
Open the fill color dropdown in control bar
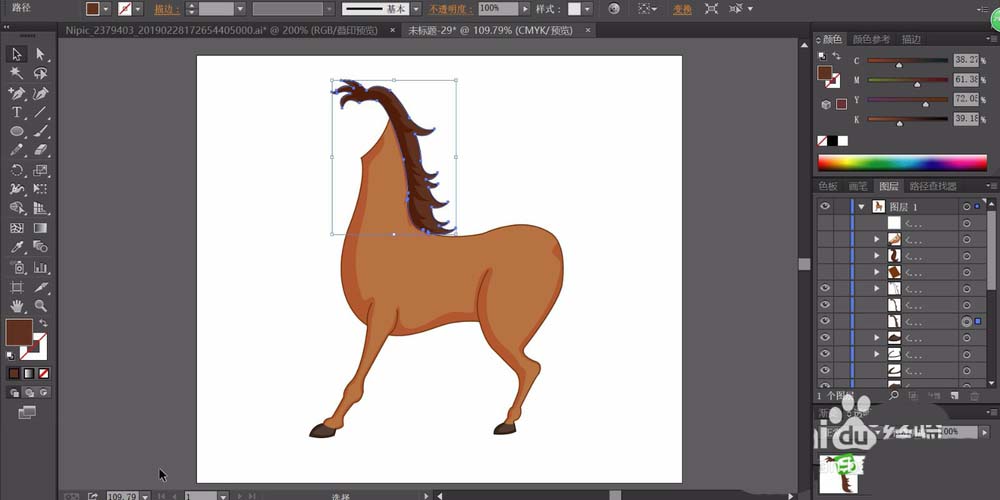click(108, 8)
